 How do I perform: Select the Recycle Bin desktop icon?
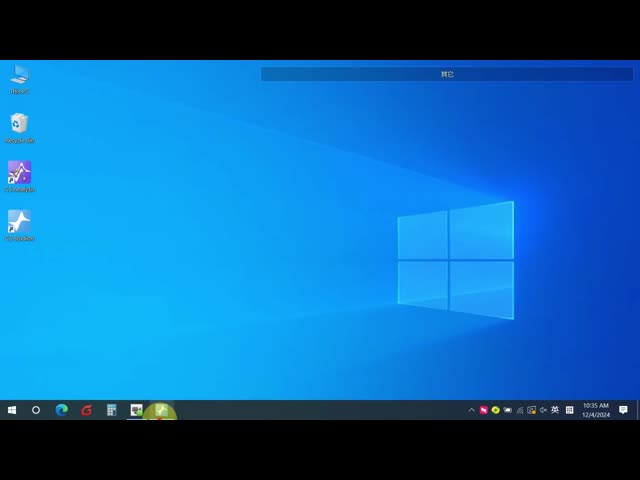[x=19, y=128]
